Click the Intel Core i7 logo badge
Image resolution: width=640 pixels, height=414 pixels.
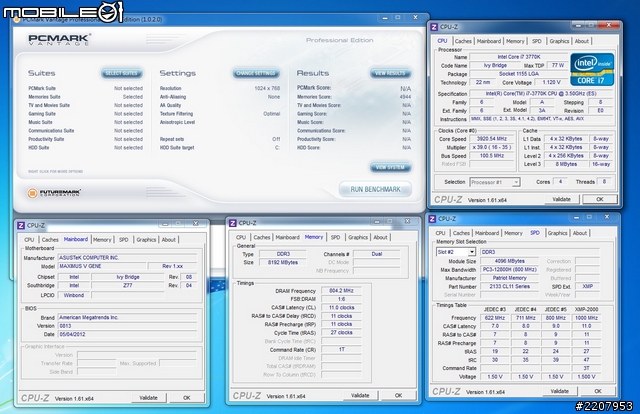[x=592, y=69]
